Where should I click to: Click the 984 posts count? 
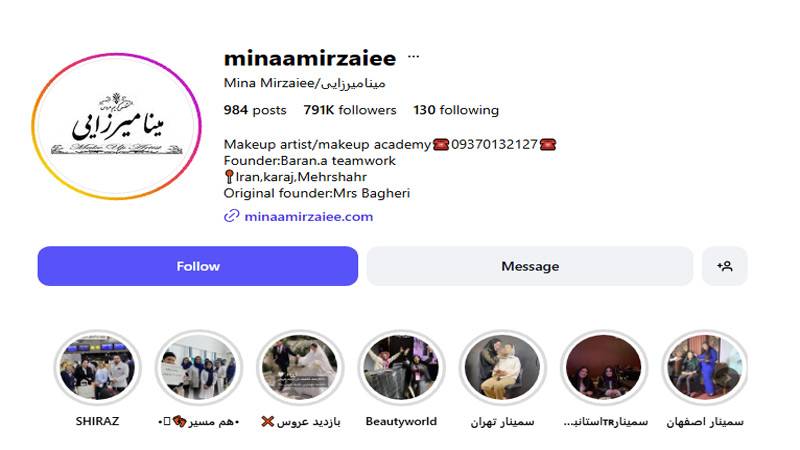pos(255,110)
